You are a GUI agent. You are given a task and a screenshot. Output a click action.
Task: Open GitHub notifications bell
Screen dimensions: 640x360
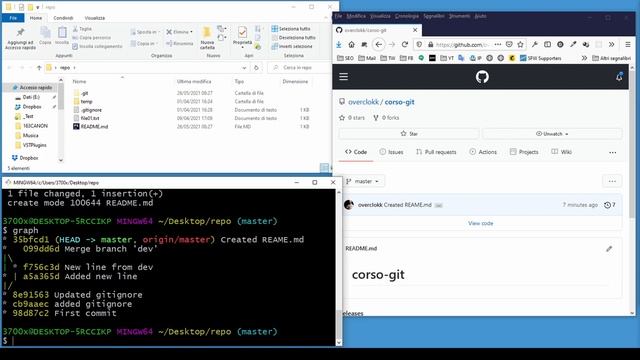(619, 77)
